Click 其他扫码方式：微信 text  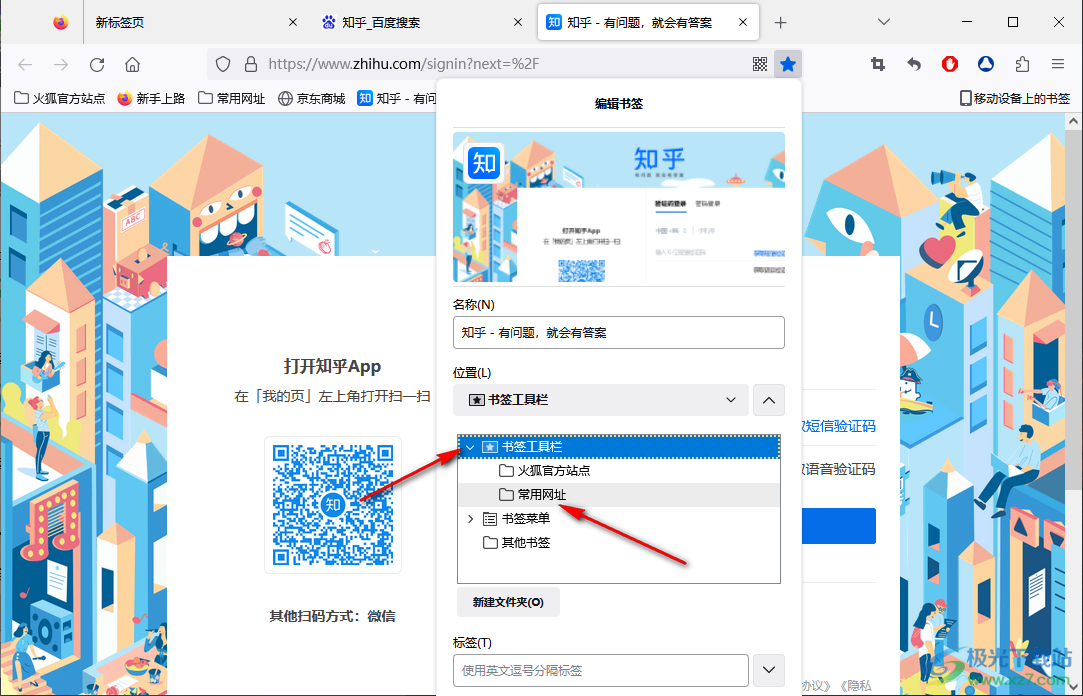tap(332, 617)
